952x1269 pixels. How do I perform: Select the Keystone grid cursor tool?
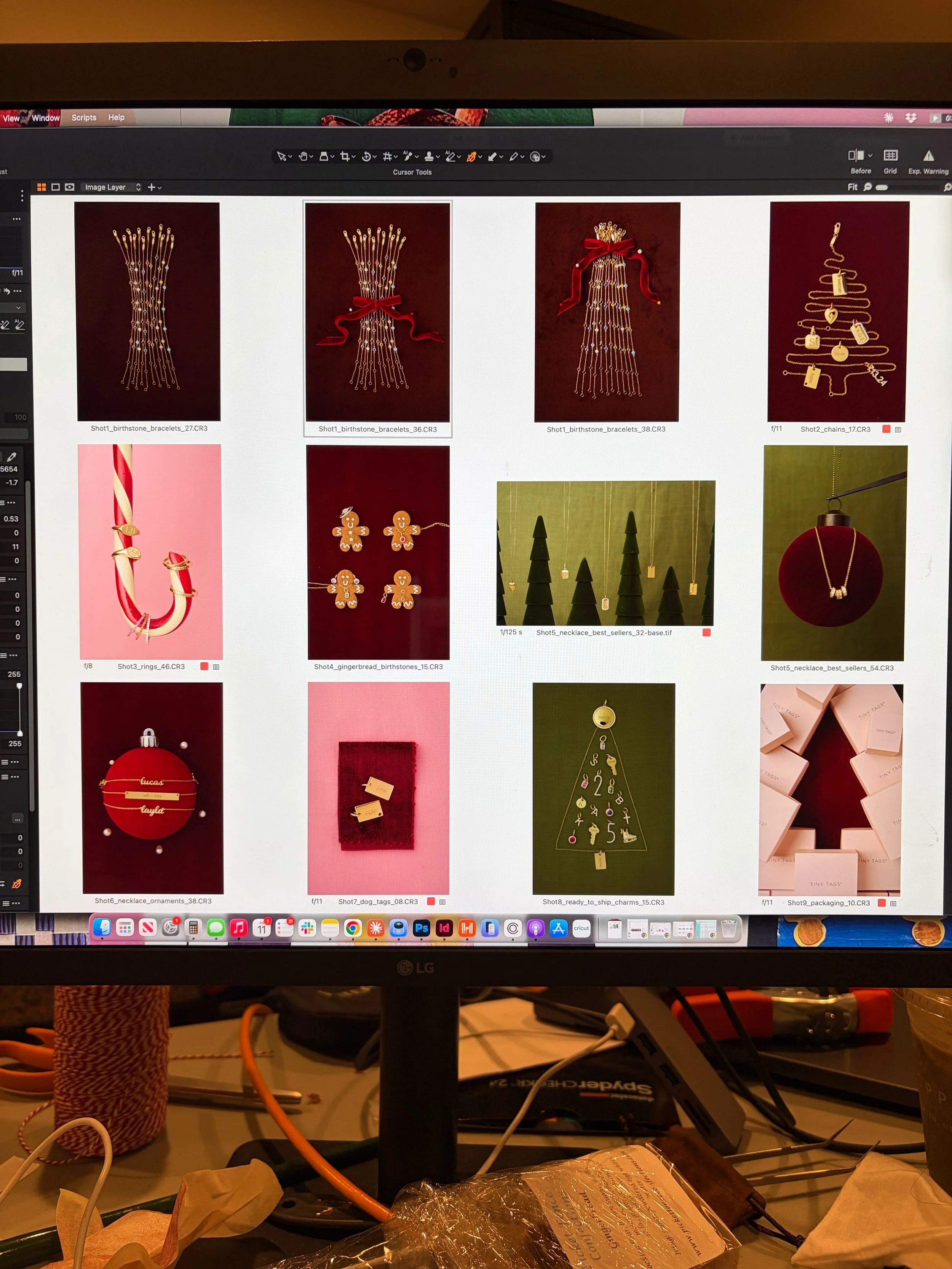point(387,156)
